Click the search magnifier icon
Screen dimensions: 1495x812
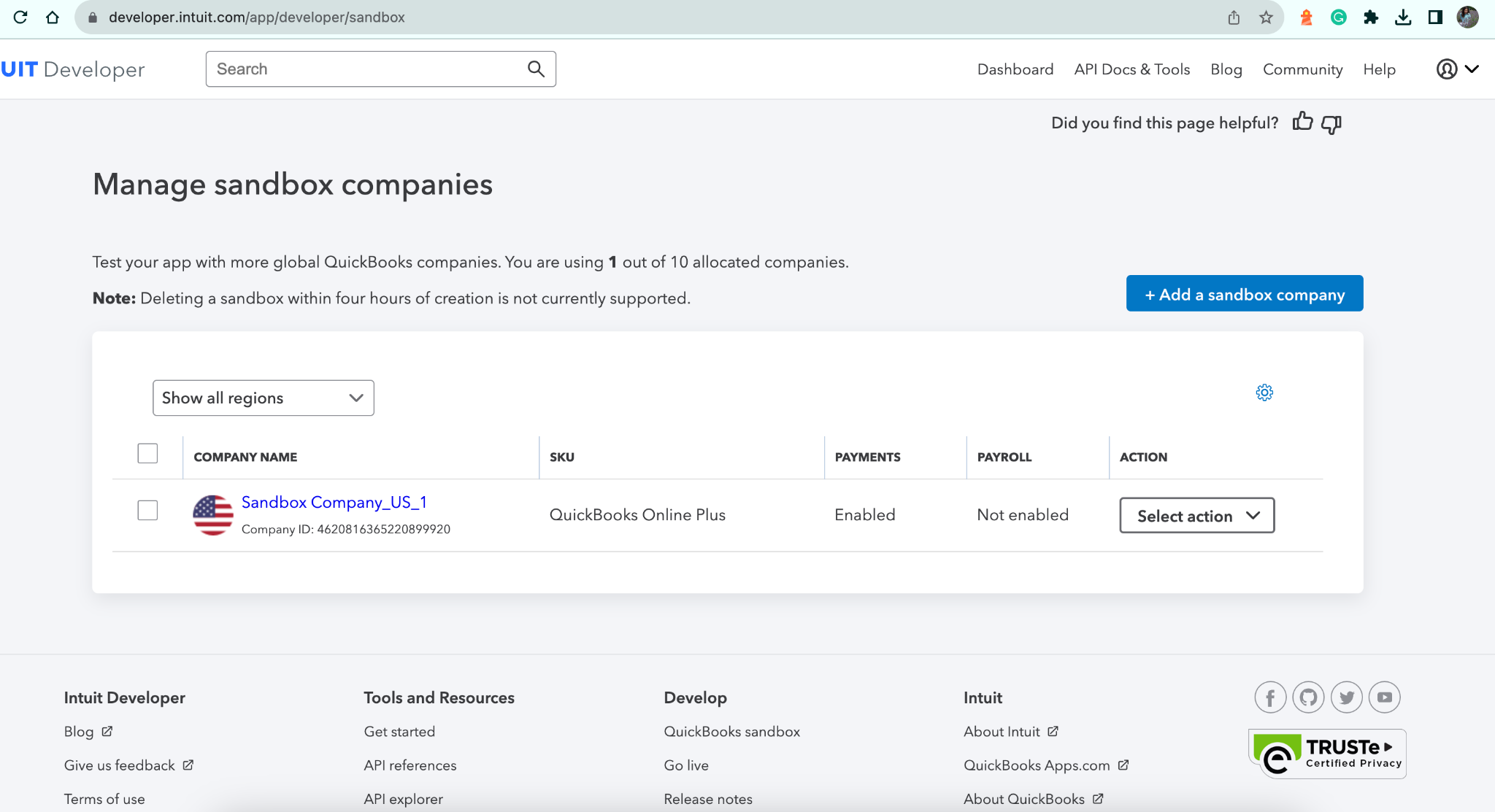(536, 69)
